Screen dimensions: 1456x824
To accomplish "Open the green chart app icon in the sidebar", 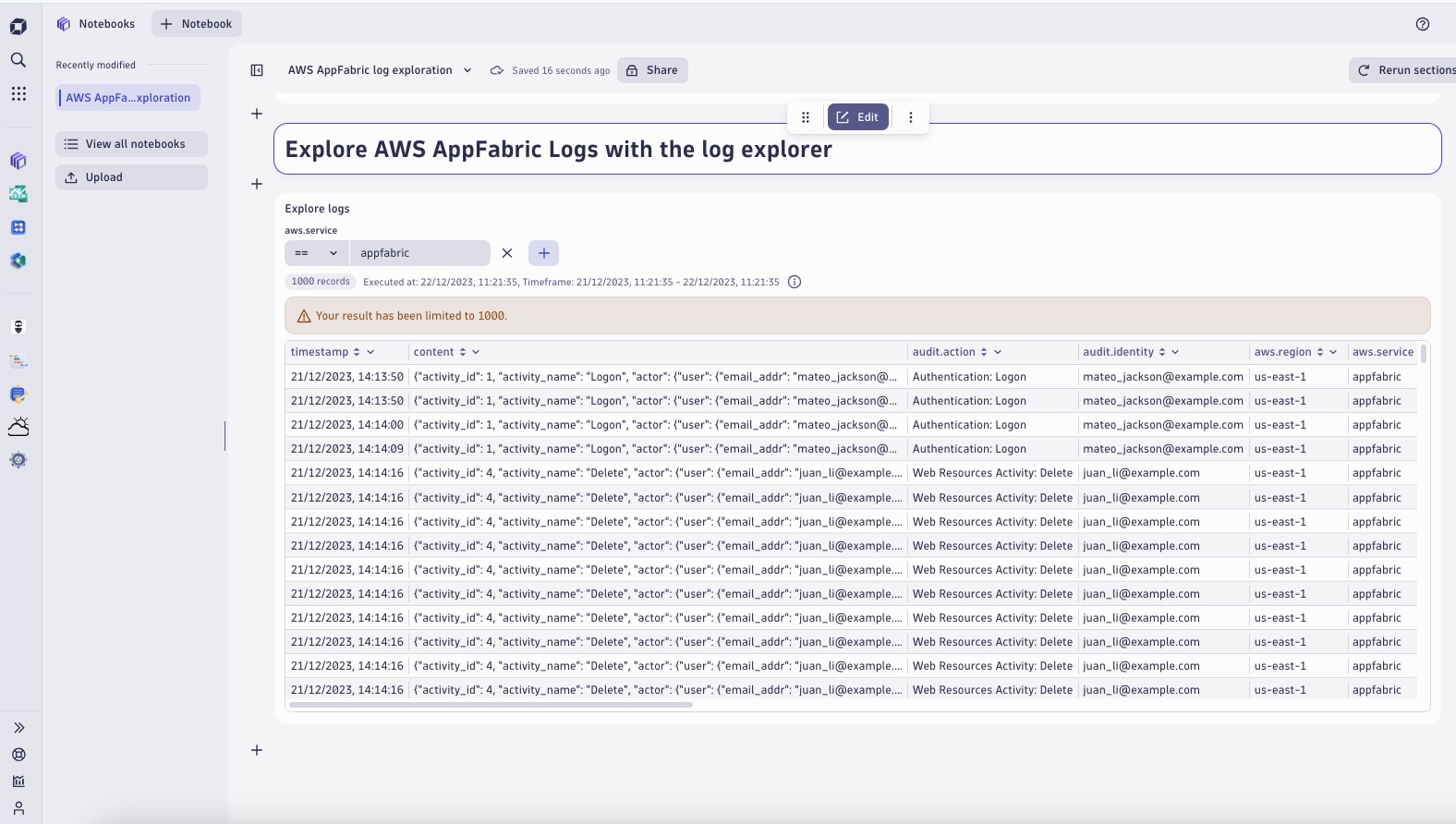I will [x=18, y=194].
